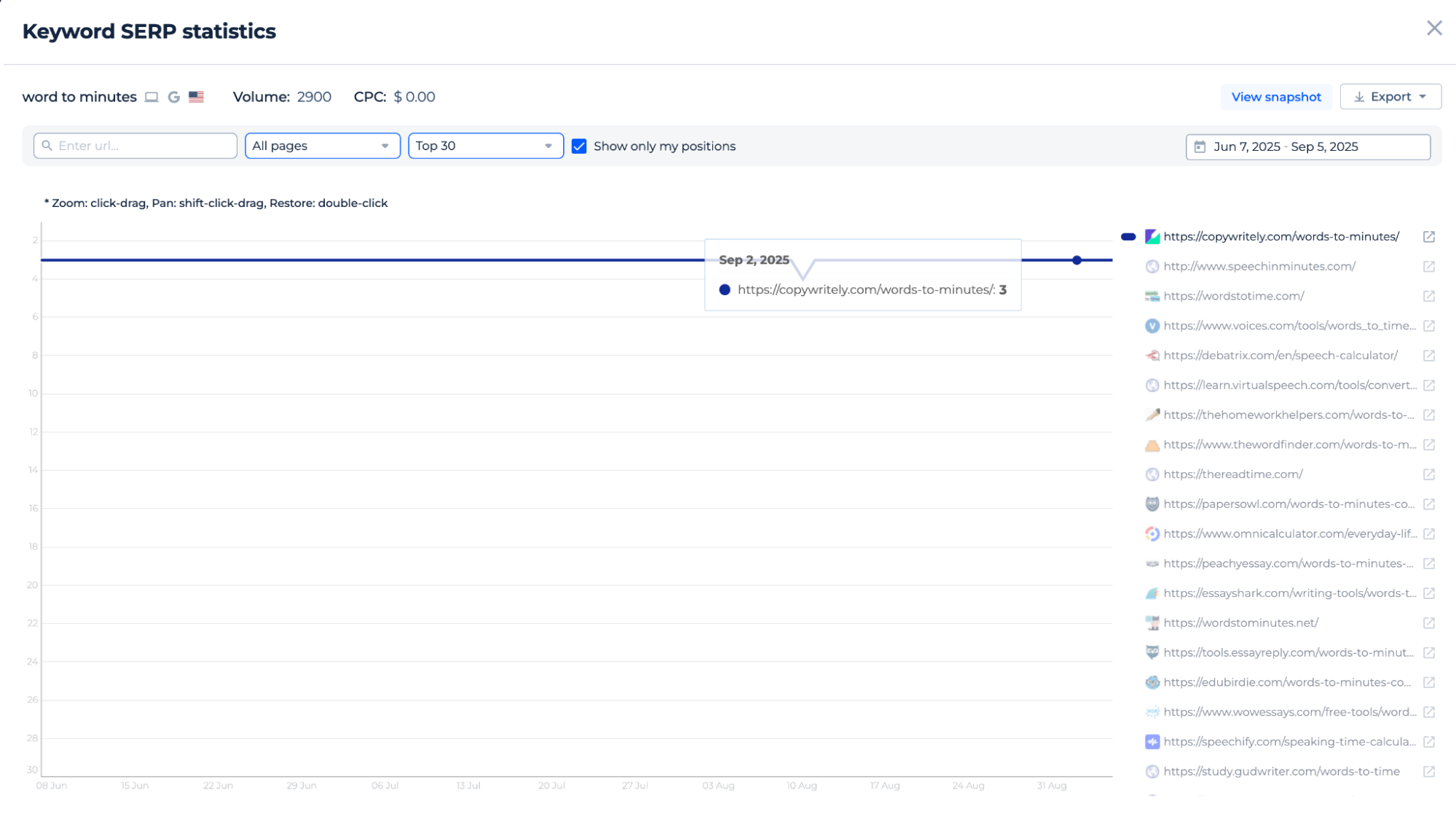Viewport: 1456px width, 833px height.
Task: Open learn.virtualspeech.com external link icon
Action: [x=1429, y=386]
